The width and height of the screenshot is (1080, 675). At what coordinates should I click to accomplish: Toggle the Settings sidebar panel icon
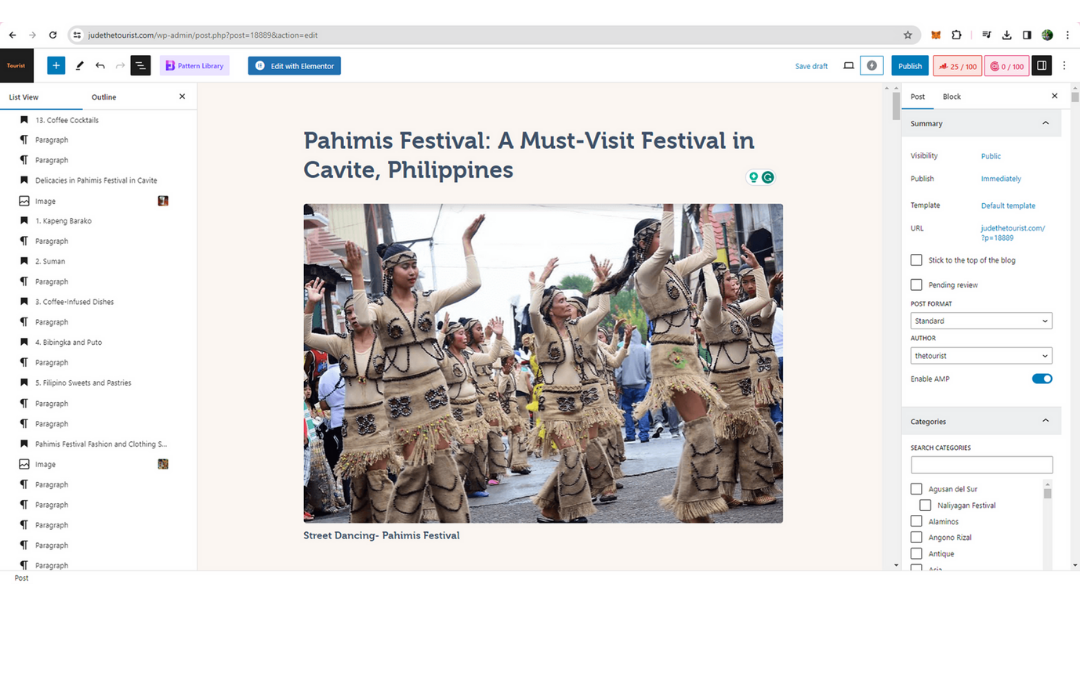[x=1041, y=65]
